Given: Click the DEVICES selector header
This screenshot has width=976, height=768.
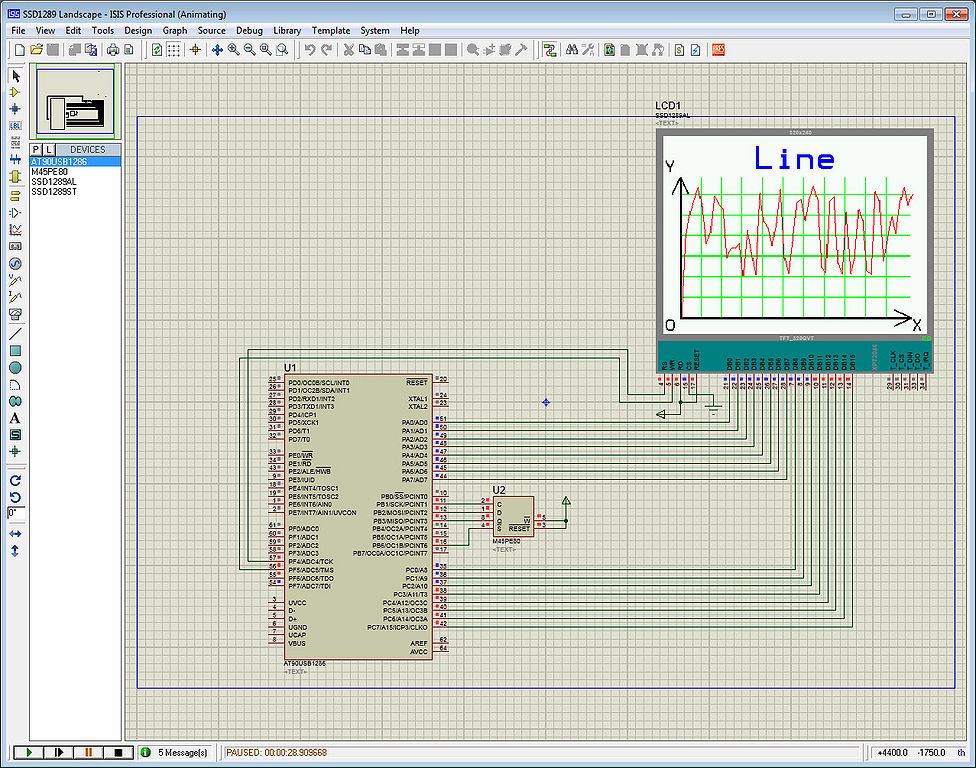Looking at the screenshot, I should pos(87,149).
